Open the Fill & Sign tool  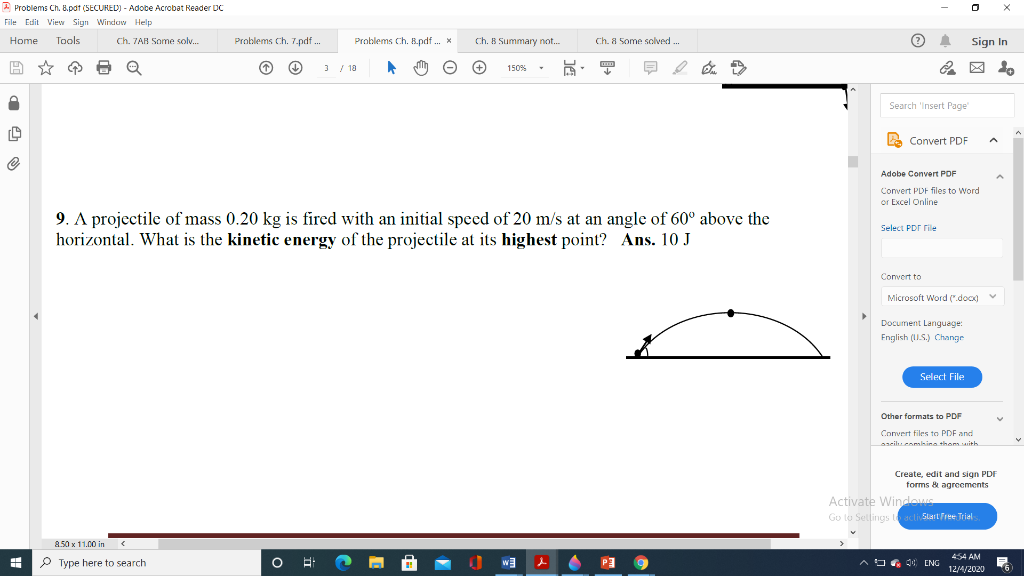tap(707, 68)
